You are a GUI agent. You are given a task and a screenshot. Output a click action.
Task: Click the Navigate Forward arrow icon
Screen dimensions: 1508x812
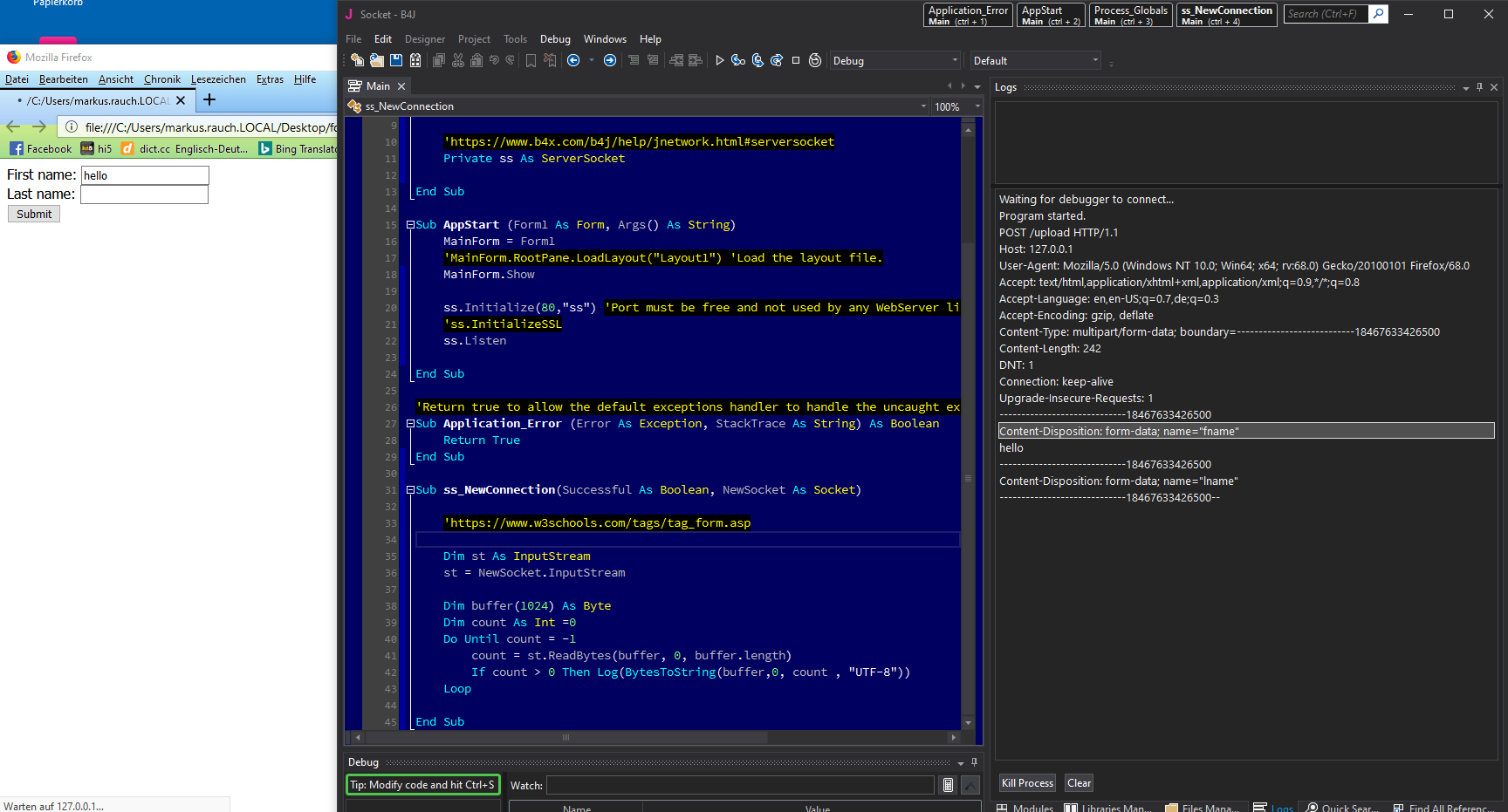pyautogui.click(x=610, y=60)
